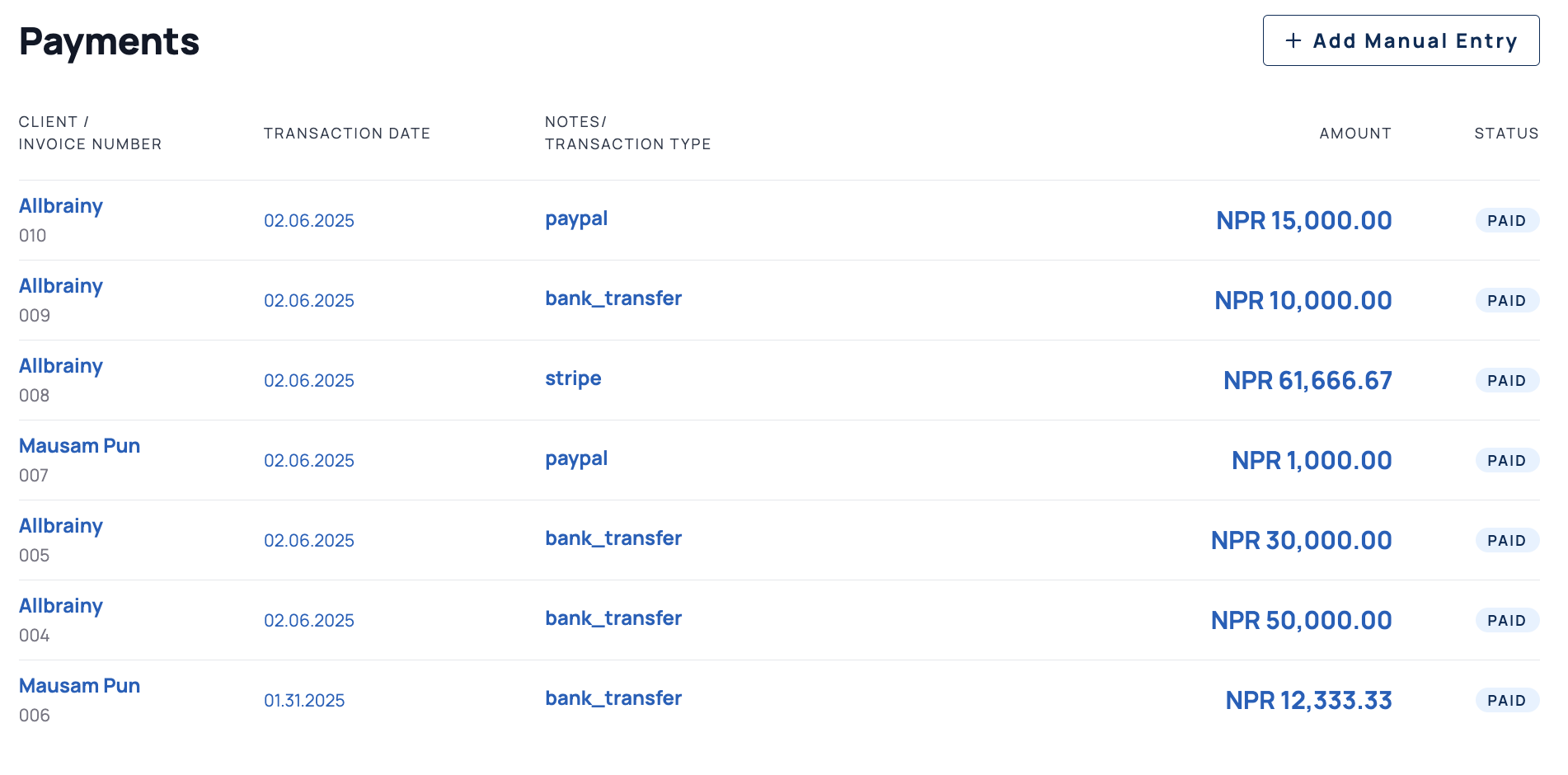
Task: Open Allbrainy client for invoice 005
Action: click(61, 526)
